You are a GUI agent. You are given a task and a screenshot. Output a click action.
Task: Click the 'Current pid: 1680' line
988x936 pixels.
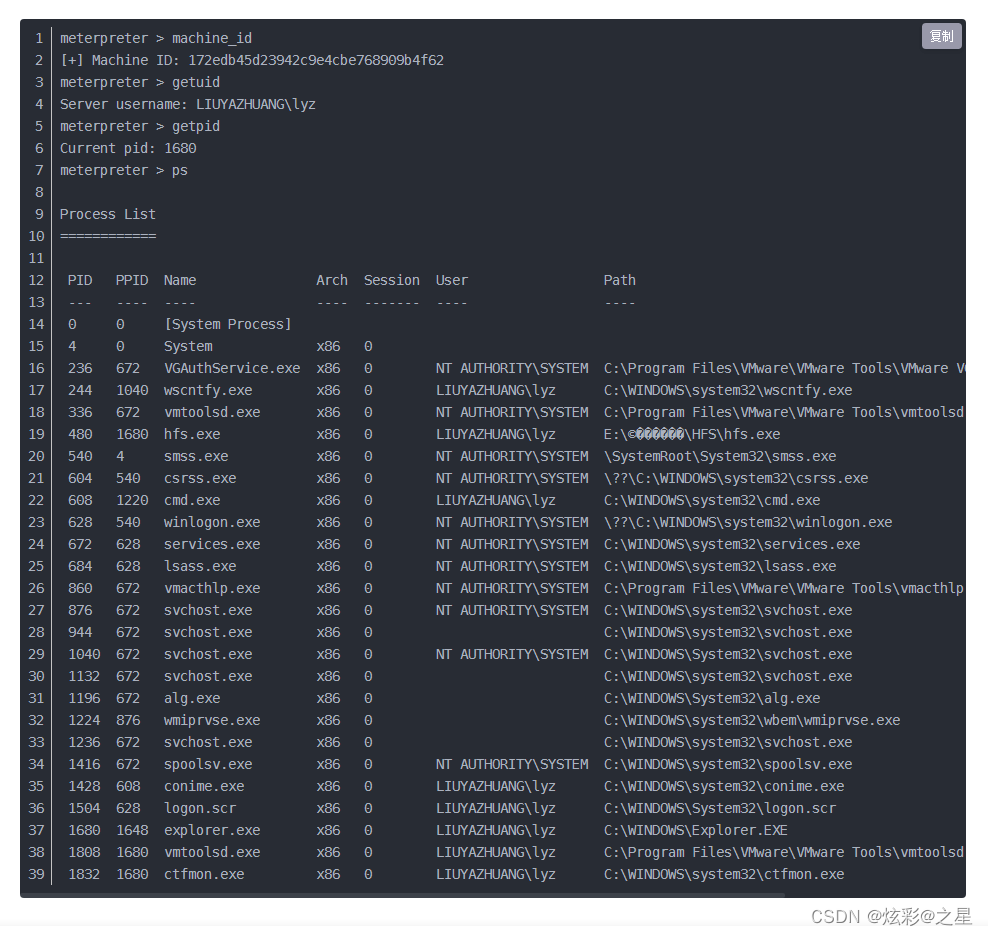pyautogui.click(x=128, y=149)
